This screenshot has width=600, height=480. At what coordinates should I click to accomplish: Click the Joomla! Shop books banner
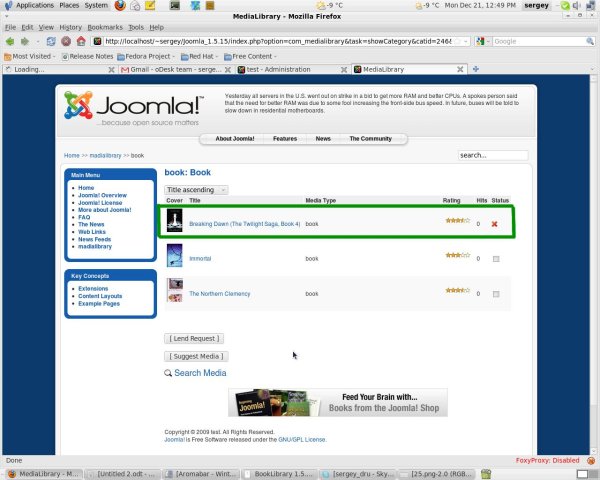[x=338, y=403]
